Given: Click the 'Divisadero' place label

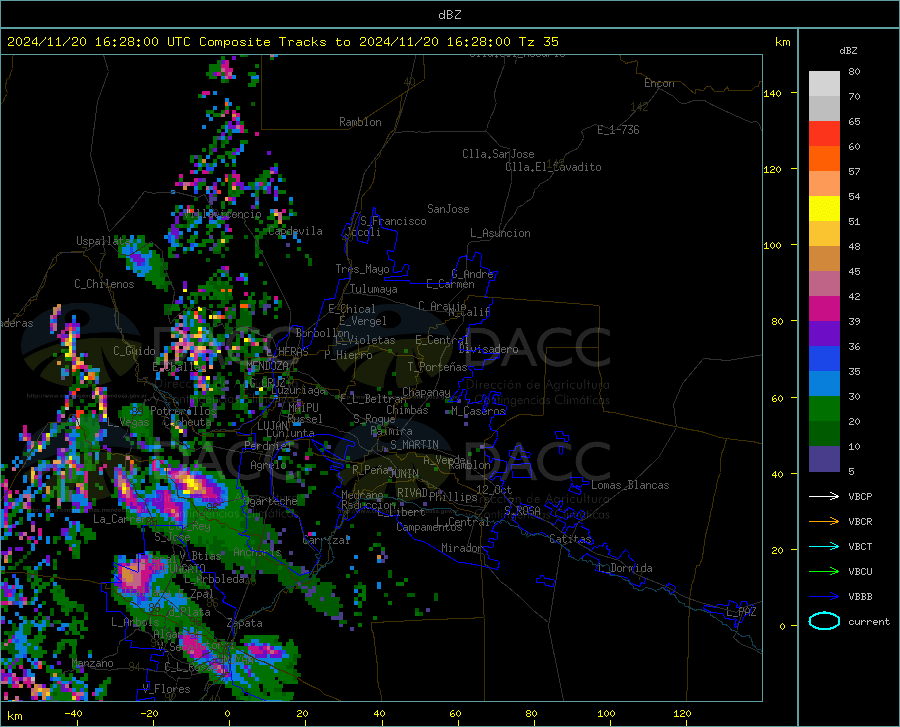Looking at the screenshot, I should [488, 349].
